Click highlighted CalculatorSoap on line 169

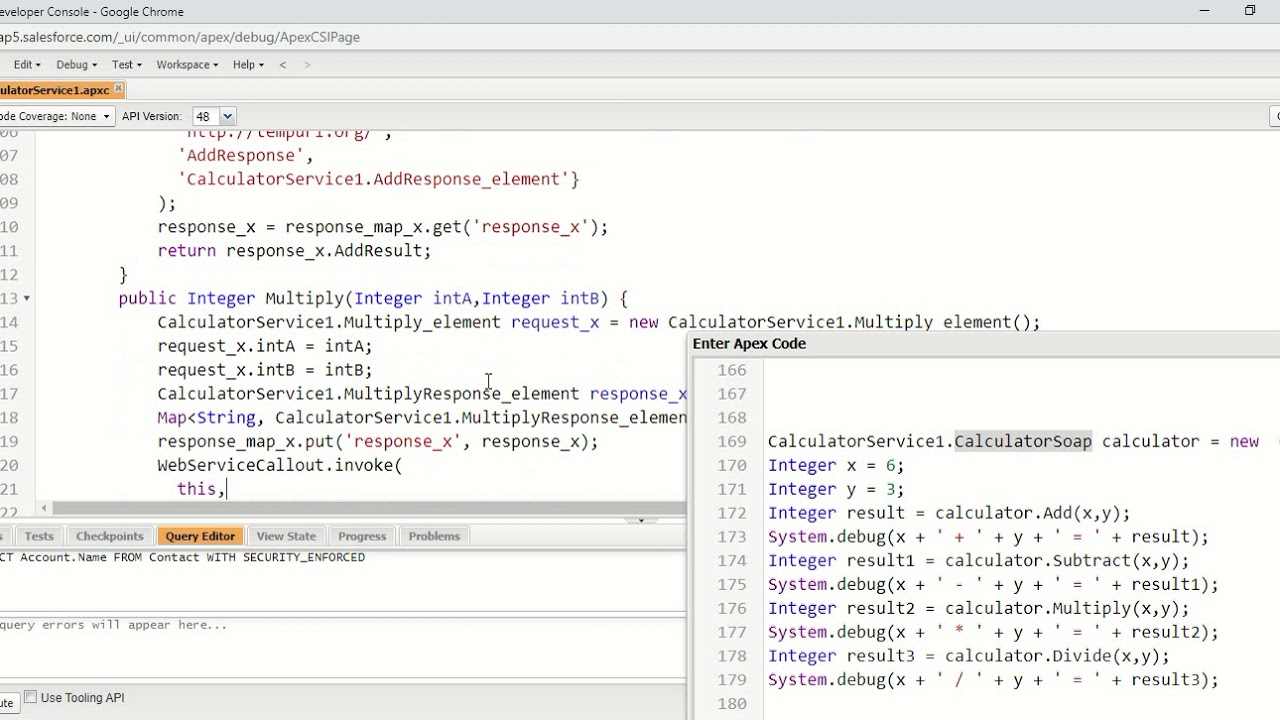pyautogui.click(x=1023, y=441)
